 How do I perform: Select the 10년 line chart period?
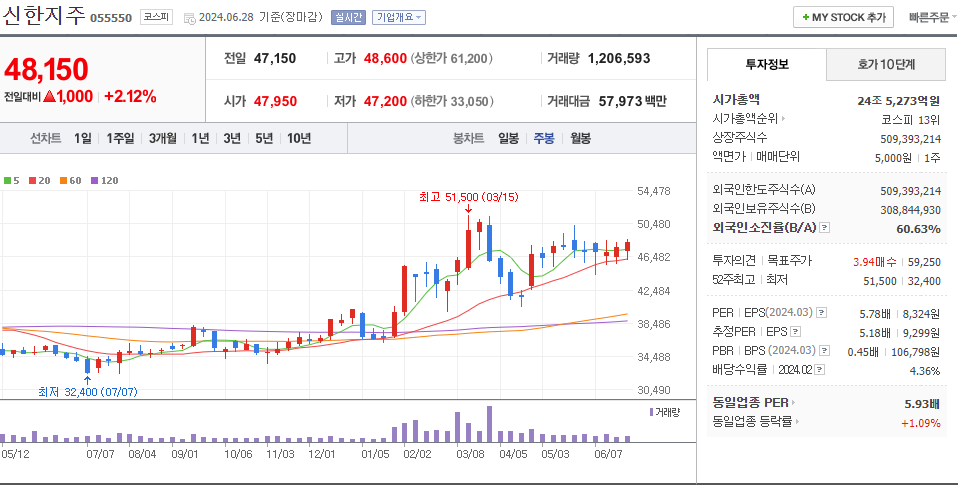coord(299,139)
